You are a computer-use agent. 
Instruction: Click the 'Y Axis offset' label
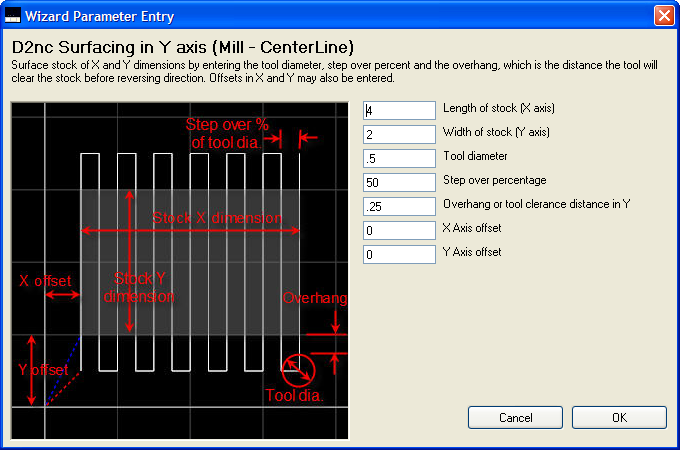[472, 252]
